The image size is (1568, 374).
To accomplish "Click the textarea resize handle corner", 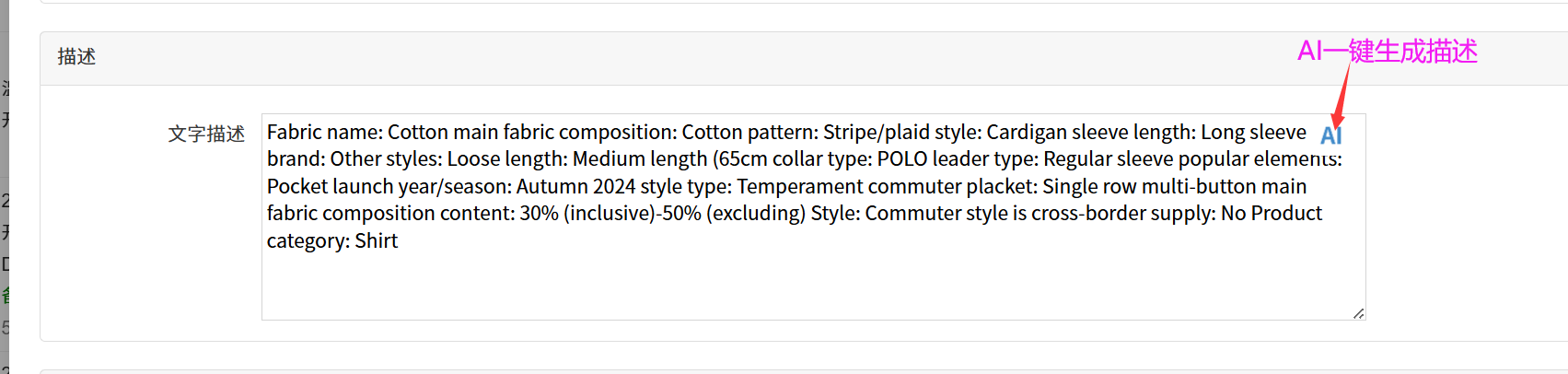I will 1358,313.
